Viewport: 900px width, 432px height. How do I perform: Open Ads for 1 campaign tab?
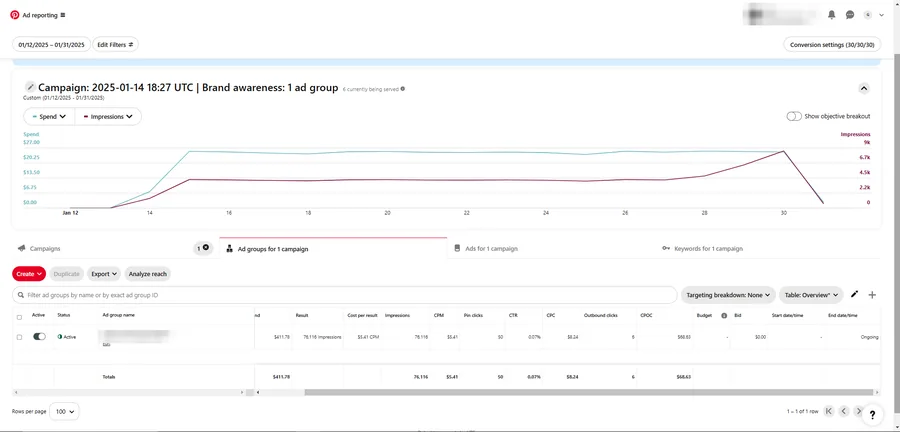(490, 248)
